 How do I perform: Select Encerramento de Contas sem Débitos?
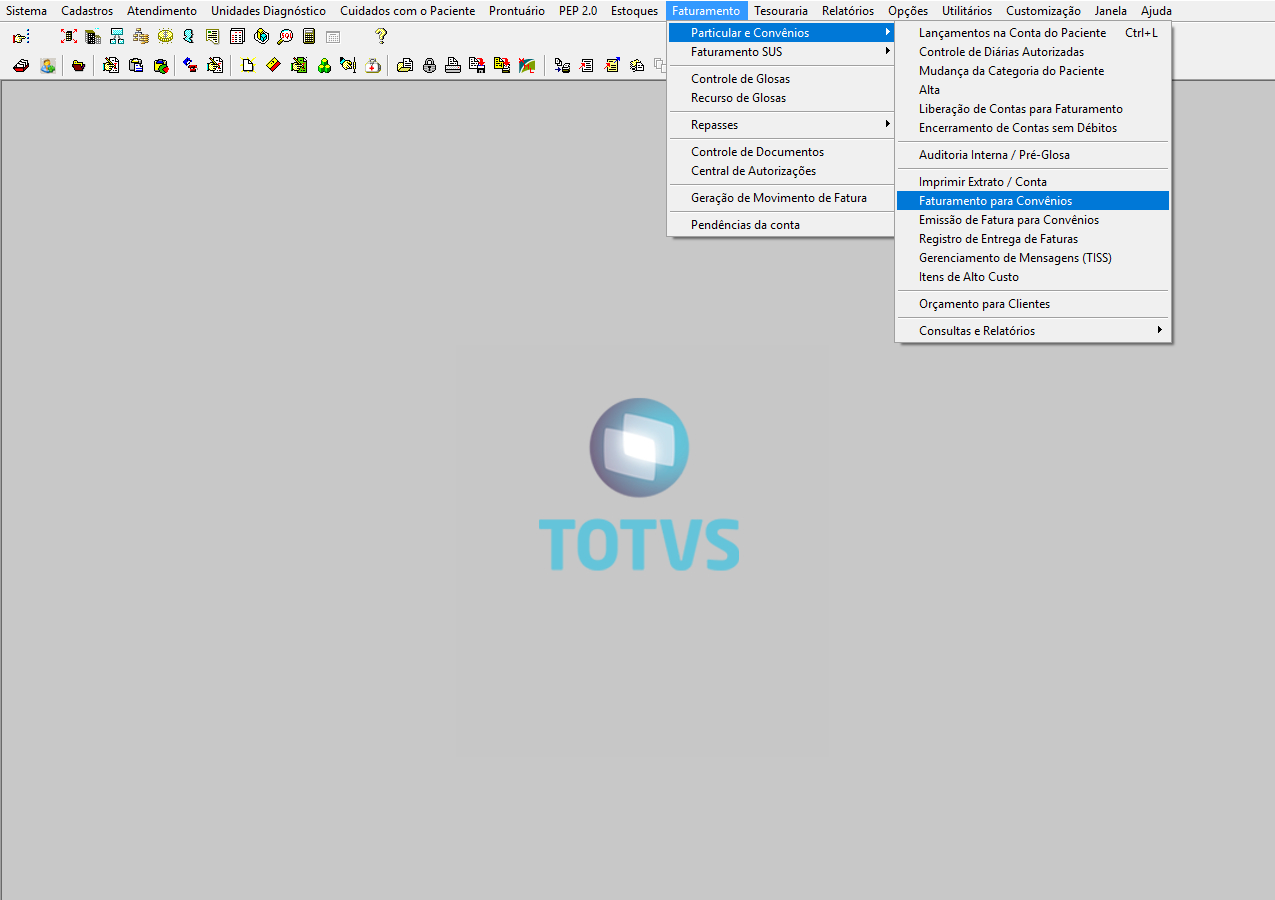[1033, 128]
